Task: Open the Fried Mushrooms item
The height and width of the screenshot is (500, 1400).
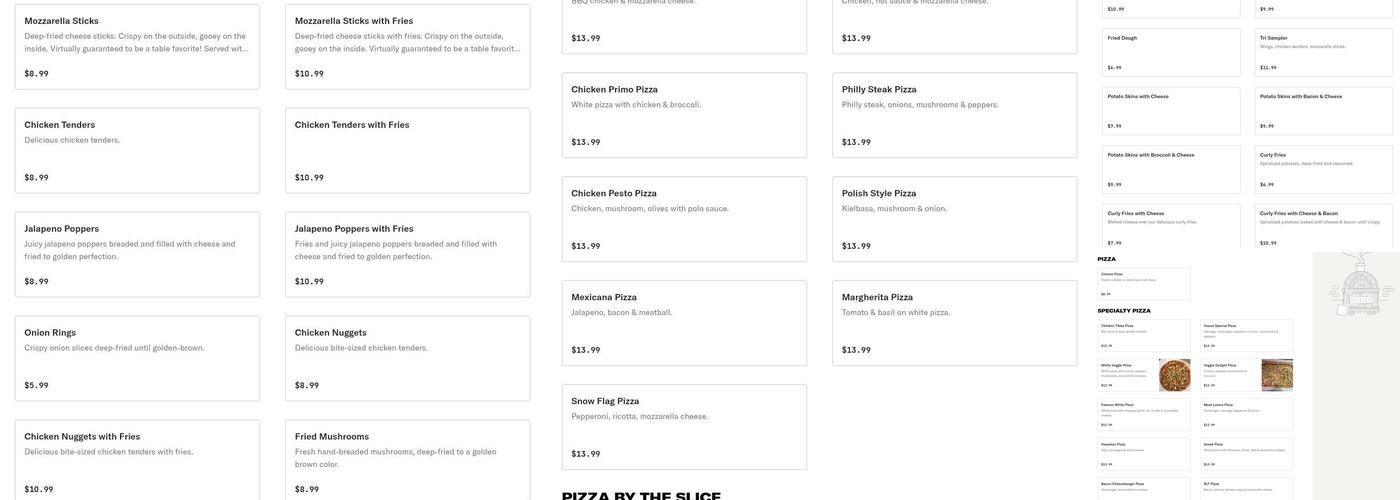Action: tap(408, 460)
